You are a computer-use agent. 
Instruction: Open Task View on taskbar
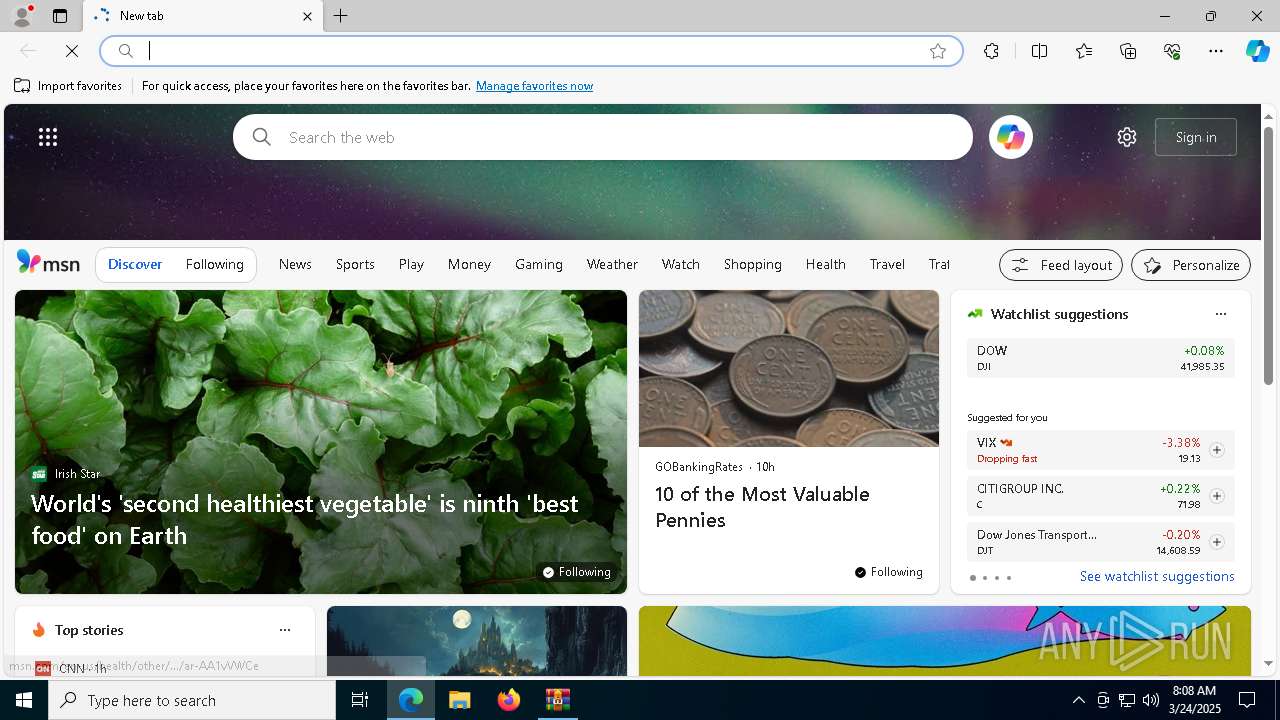pyautogui.click(x=360, y=700)
